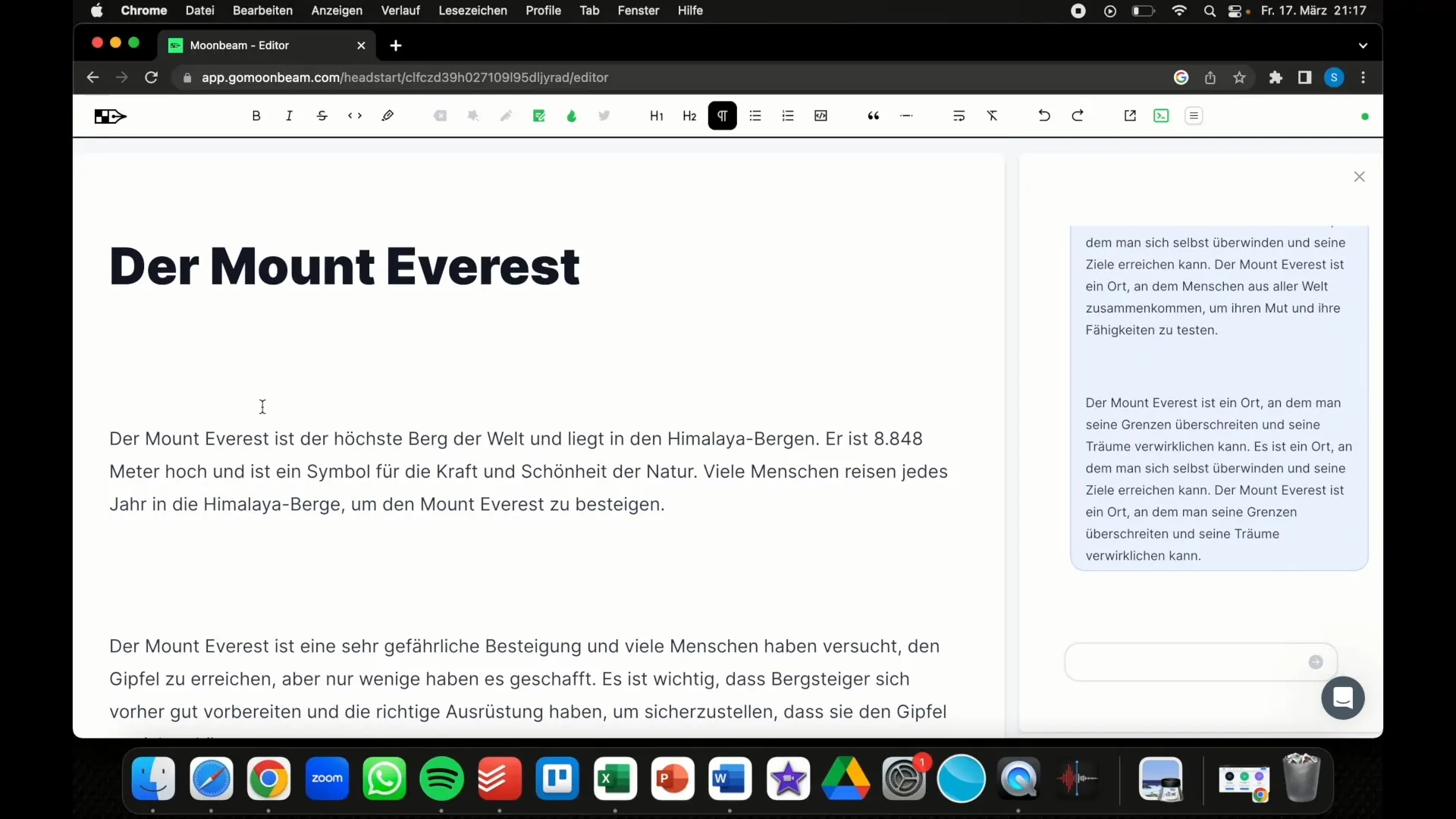Screen dimensions: 1456x819
Task: Insert H2 heading style
Action: [688, 115]
